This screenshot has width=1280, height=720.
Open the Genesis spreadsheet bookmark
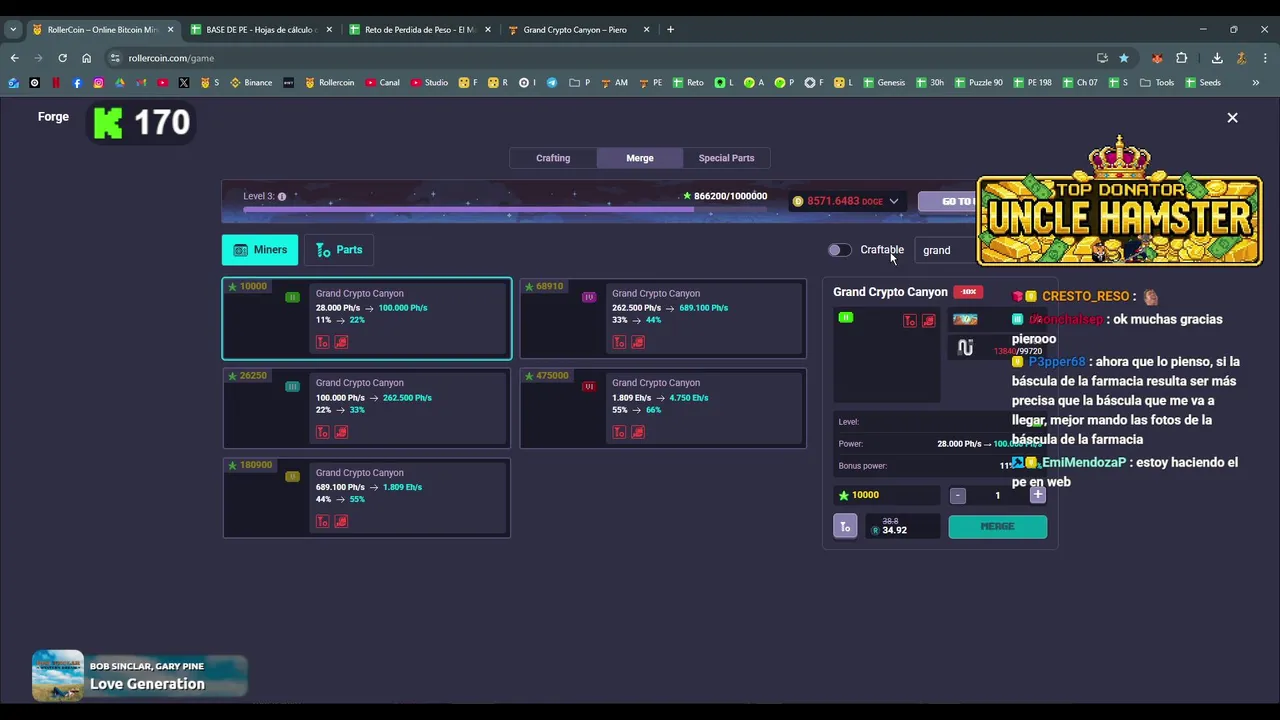click(x=884, y=83)
